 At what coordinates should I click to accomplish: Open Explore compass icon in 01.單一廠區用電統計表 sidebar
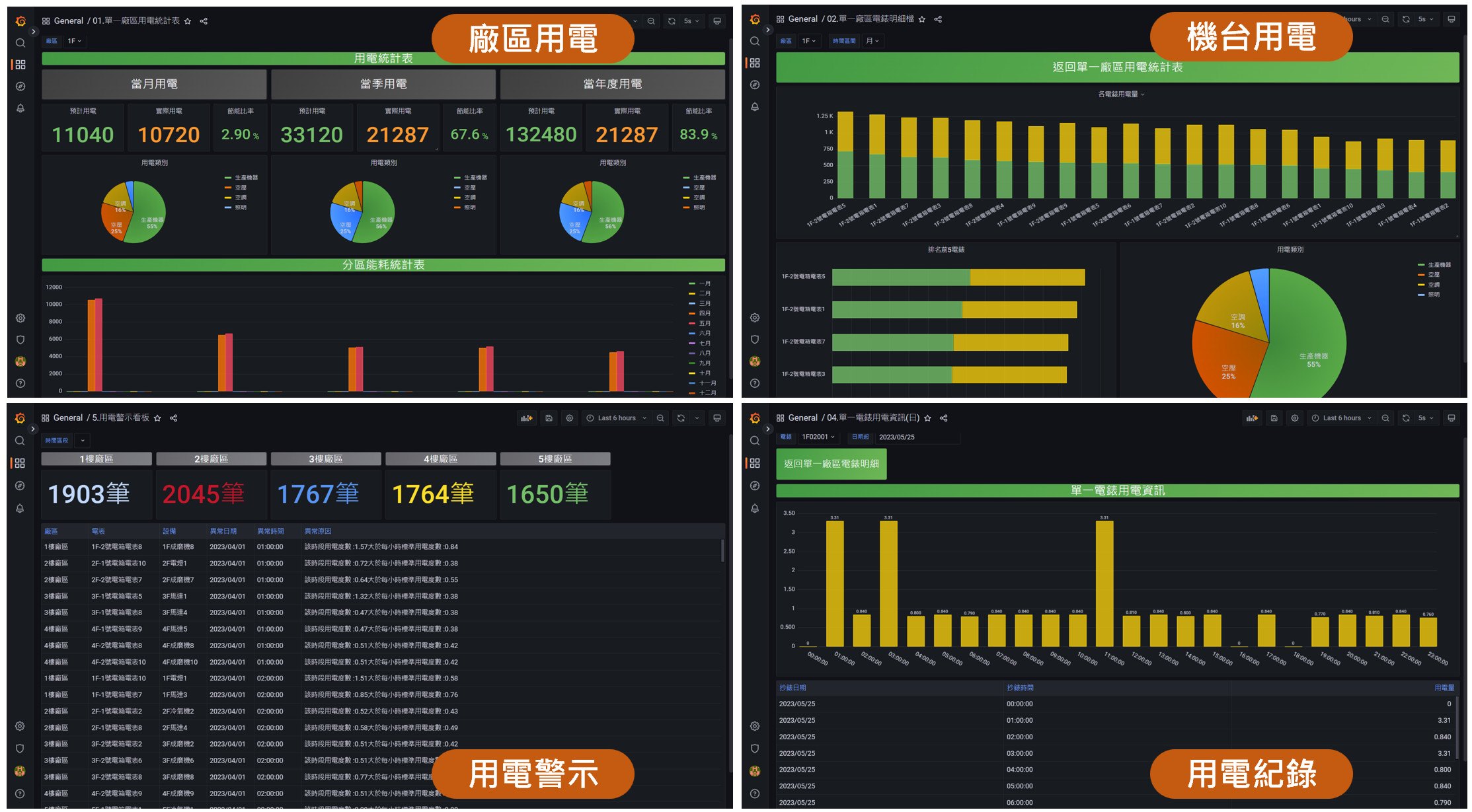[x=20, y=87]
